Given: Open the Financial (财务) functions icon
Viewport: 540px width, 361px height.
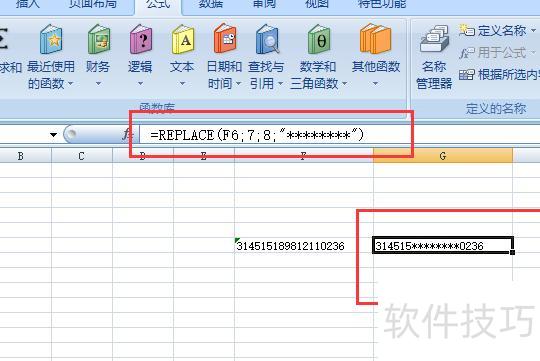Looking at the screenshot, I should point(99,39).
